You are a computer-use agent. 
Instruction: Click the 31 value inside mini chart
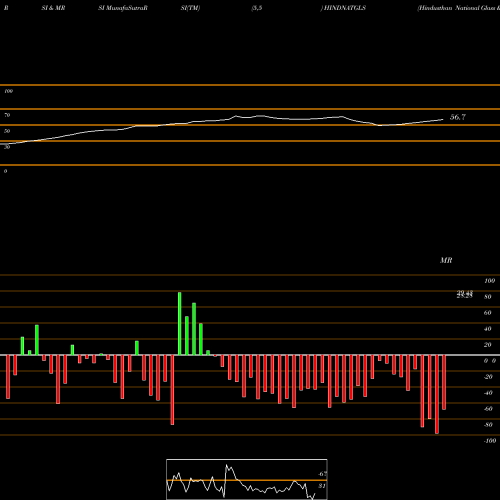click(321, 486)
